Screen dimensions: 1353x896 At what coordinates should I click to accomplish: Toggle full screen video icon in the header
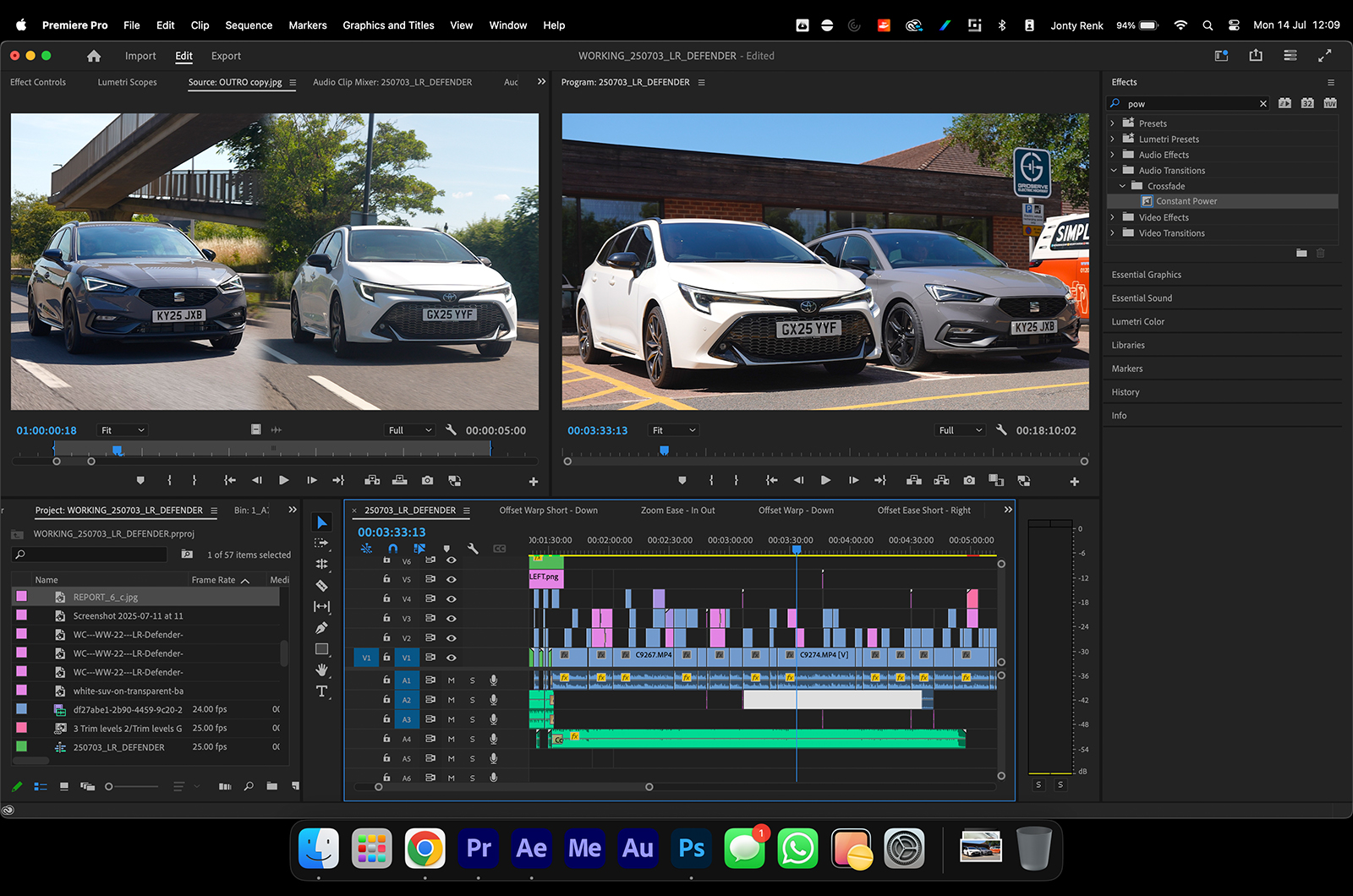click(1325, 56)
